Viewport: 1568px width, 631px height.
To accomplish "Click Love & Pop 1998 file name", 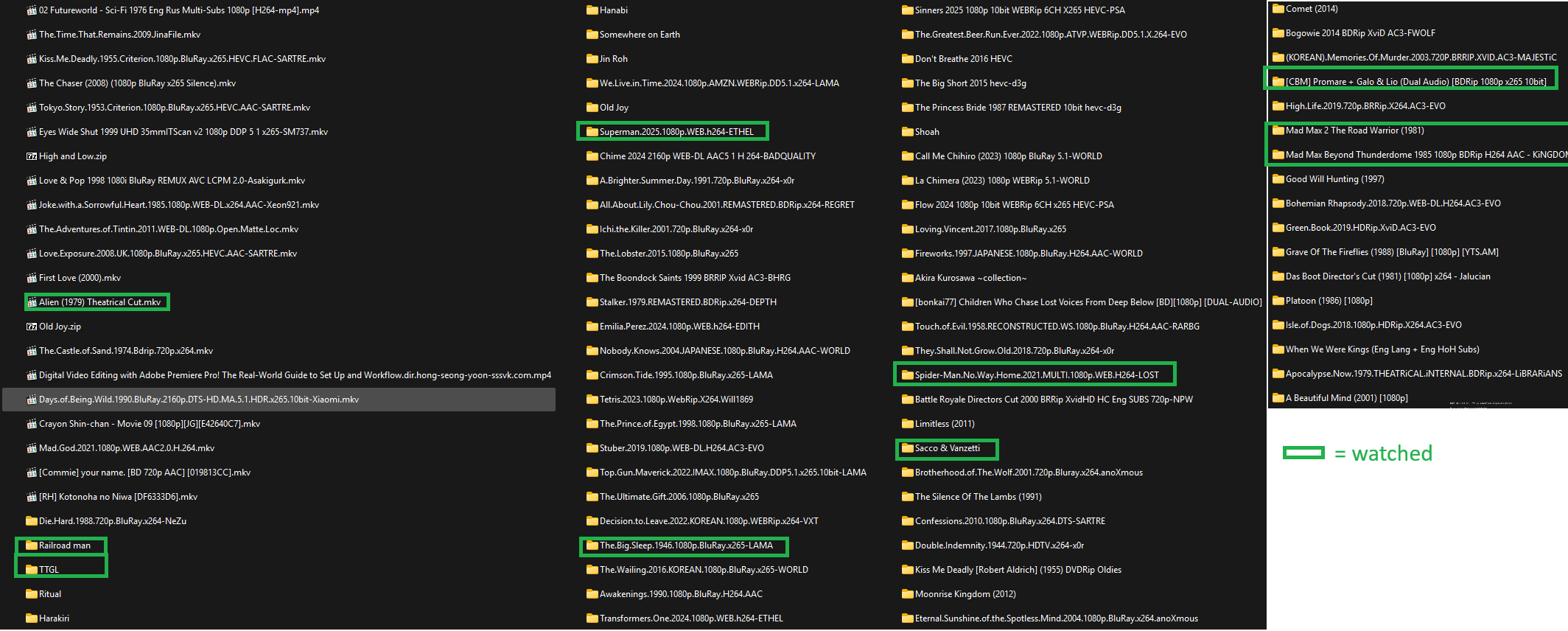I will (x=172, y=181).
